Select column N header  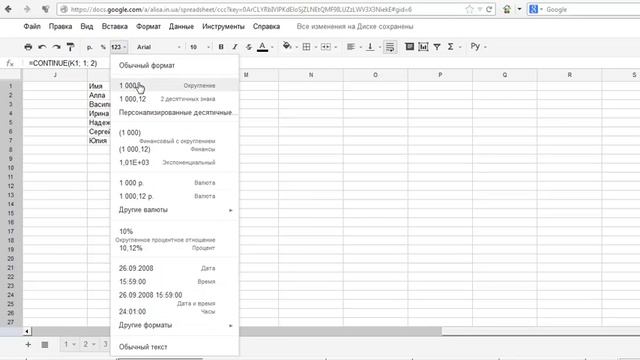tap(311, 75)
